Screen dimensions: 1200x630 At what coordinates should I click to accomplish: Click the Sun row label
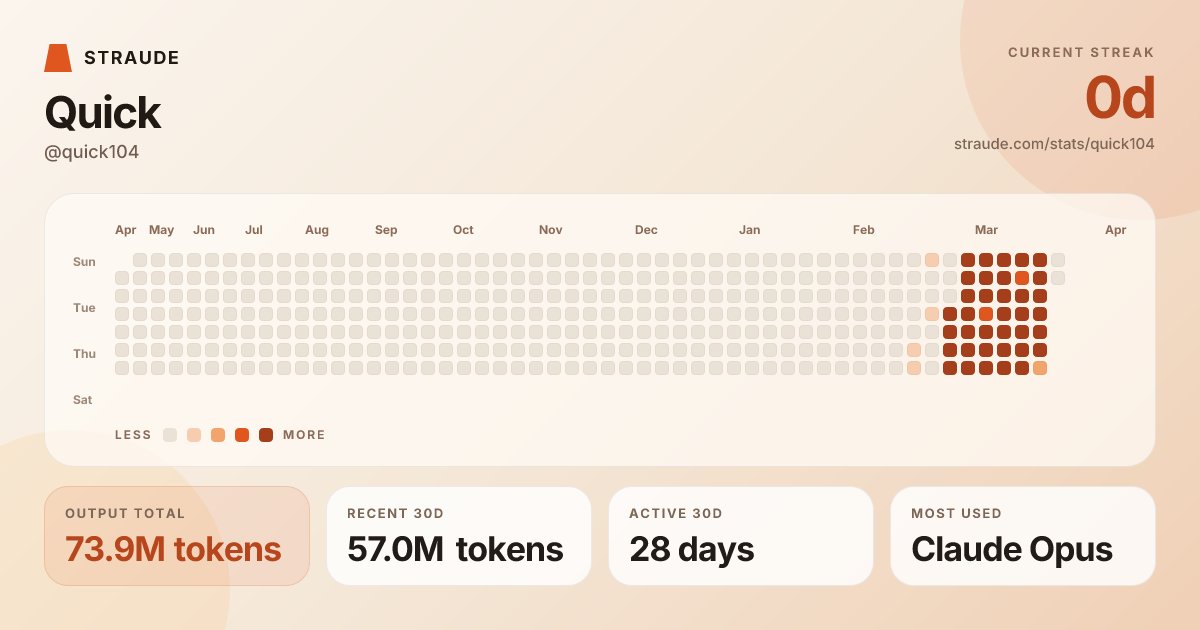pos(84,262)
